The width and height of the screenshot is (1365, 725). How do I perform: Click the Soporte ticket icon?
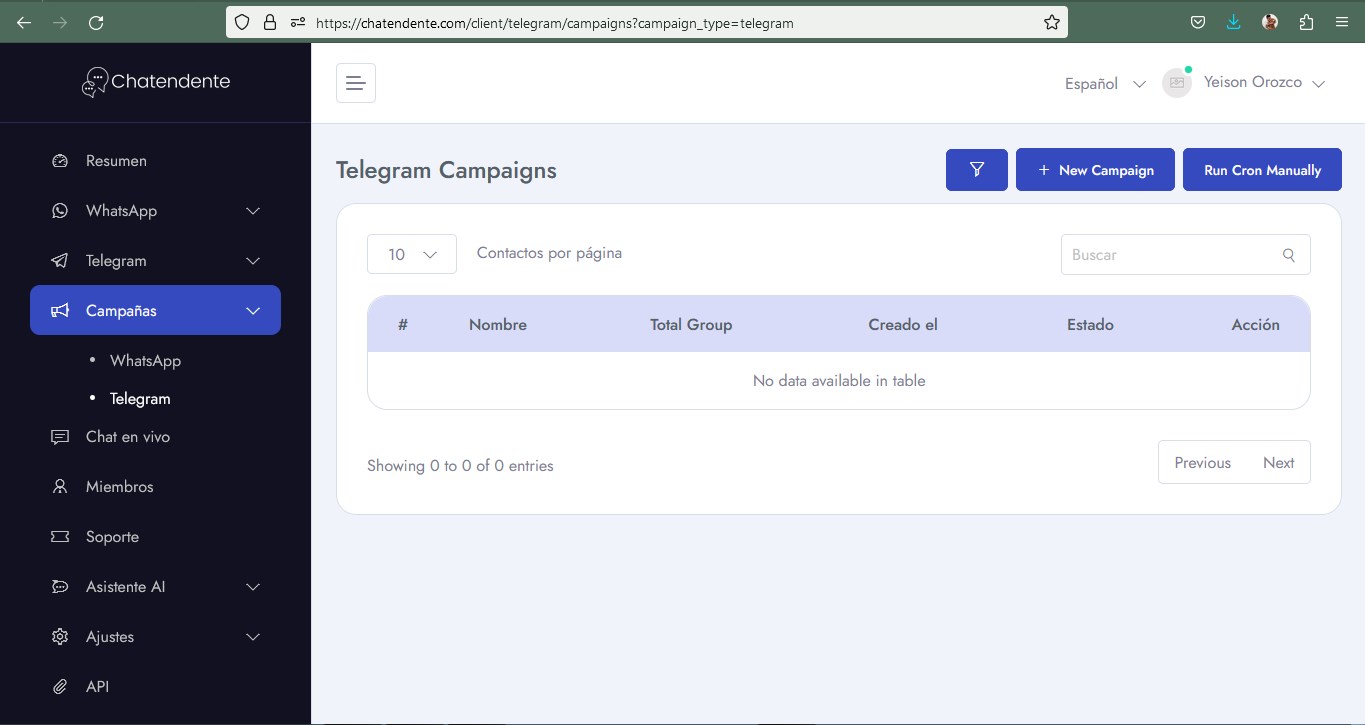click(60, 537)
